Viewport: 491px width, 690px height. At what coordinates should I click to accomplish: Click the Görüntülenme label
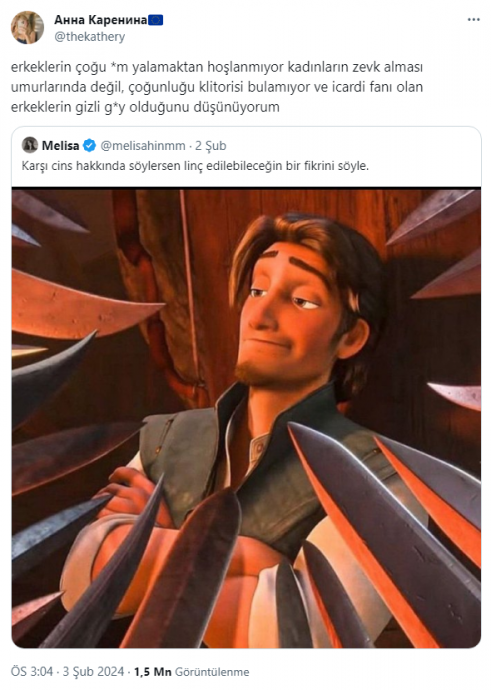(212, 672)
